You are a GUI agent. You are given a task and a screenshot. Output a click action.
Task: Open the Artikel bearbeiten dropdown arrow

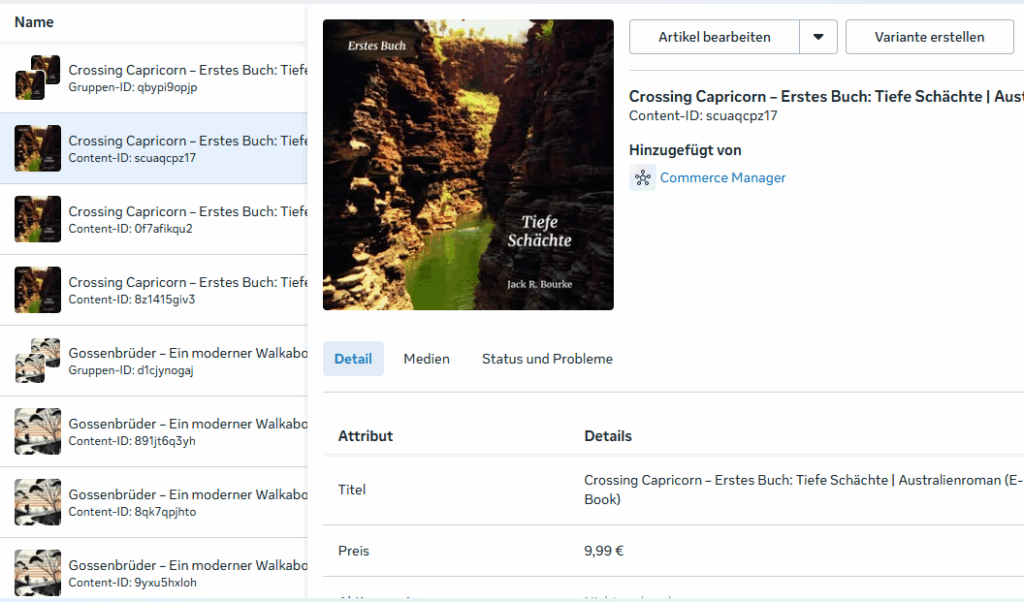(818, 37)
